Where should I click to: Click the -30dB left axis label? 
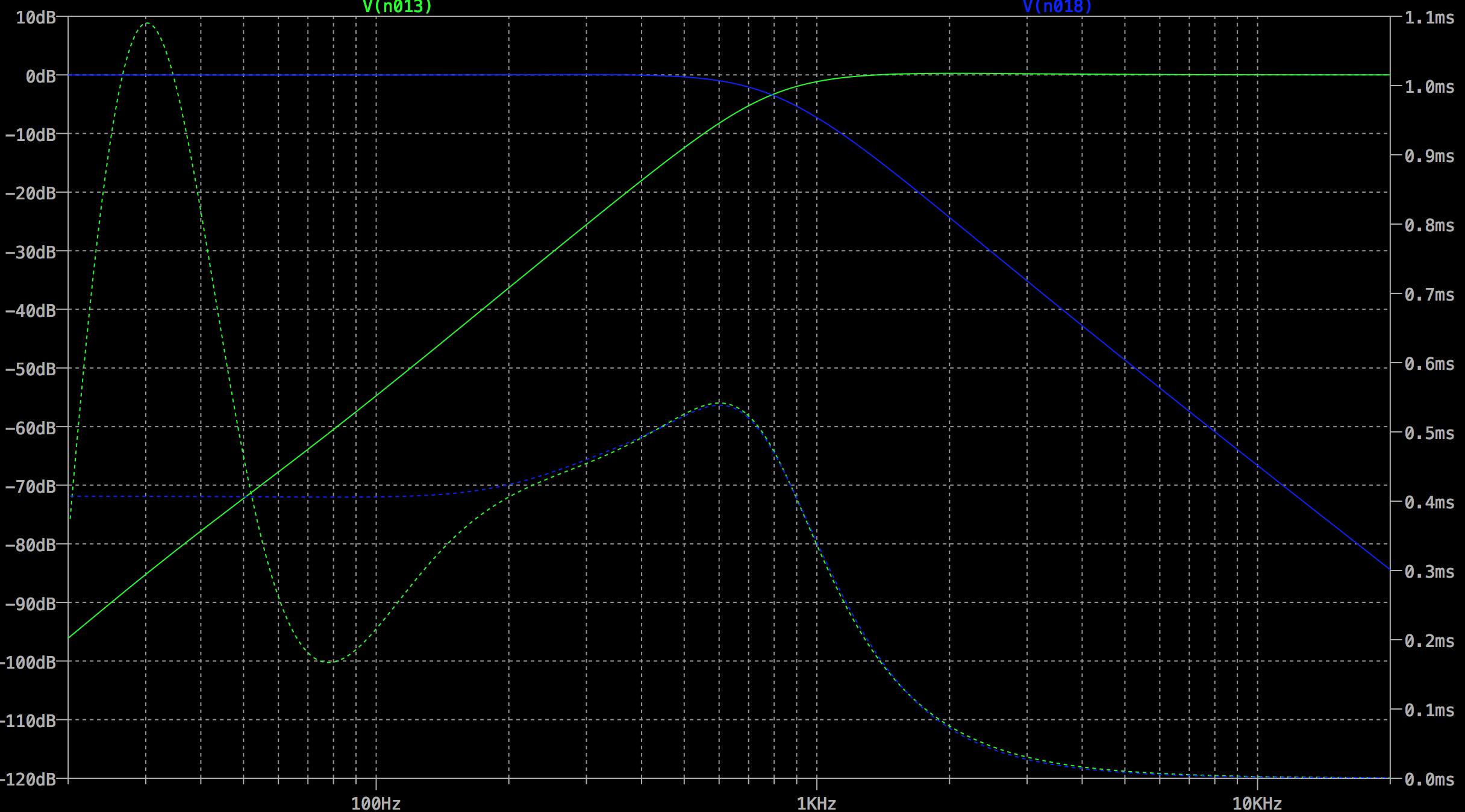(30, 252)
